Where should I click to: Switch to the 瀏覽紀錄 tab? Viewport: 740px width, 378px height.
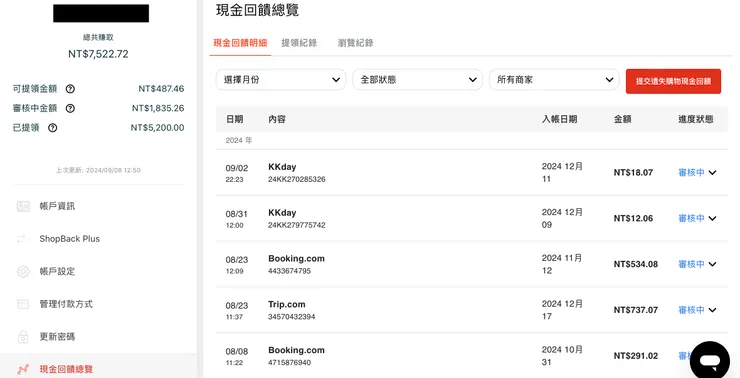(x=355, y=43)
